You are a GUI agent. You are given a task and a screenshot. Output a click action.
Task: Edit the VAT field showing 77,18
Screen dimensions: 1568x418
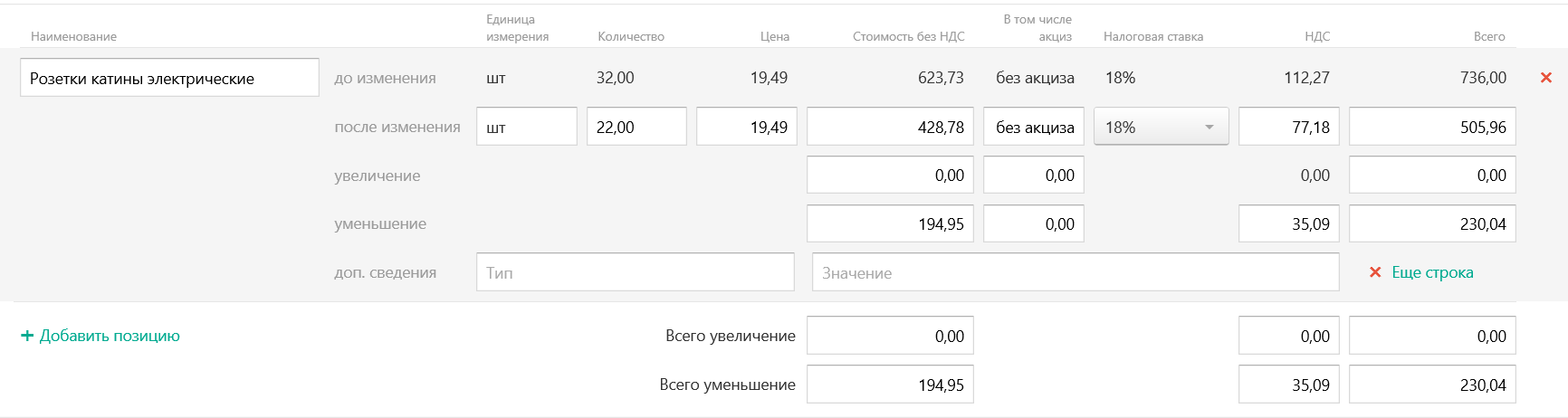pos(1288,127)
